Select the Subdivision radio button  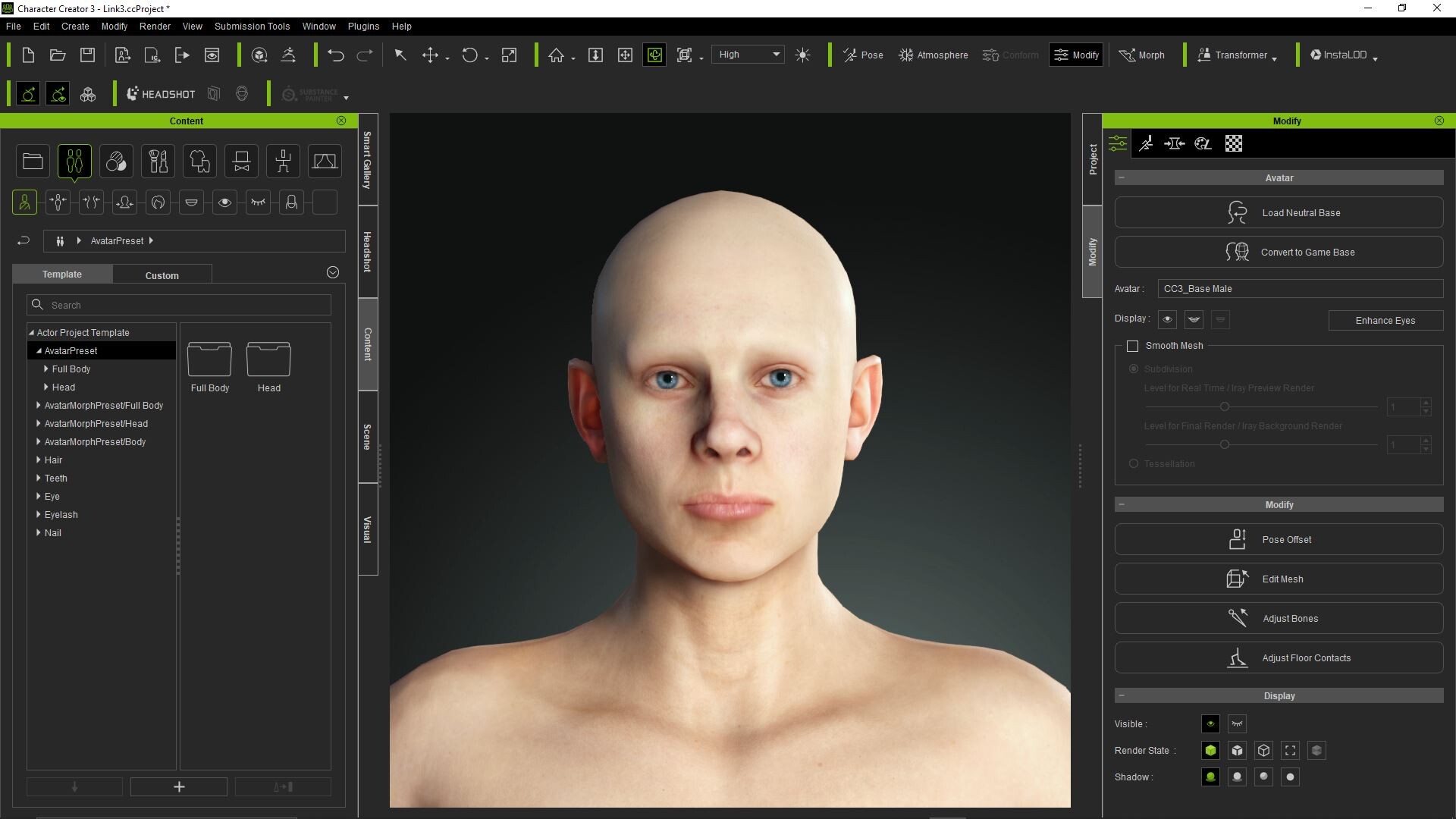[x=1134, y=369]
